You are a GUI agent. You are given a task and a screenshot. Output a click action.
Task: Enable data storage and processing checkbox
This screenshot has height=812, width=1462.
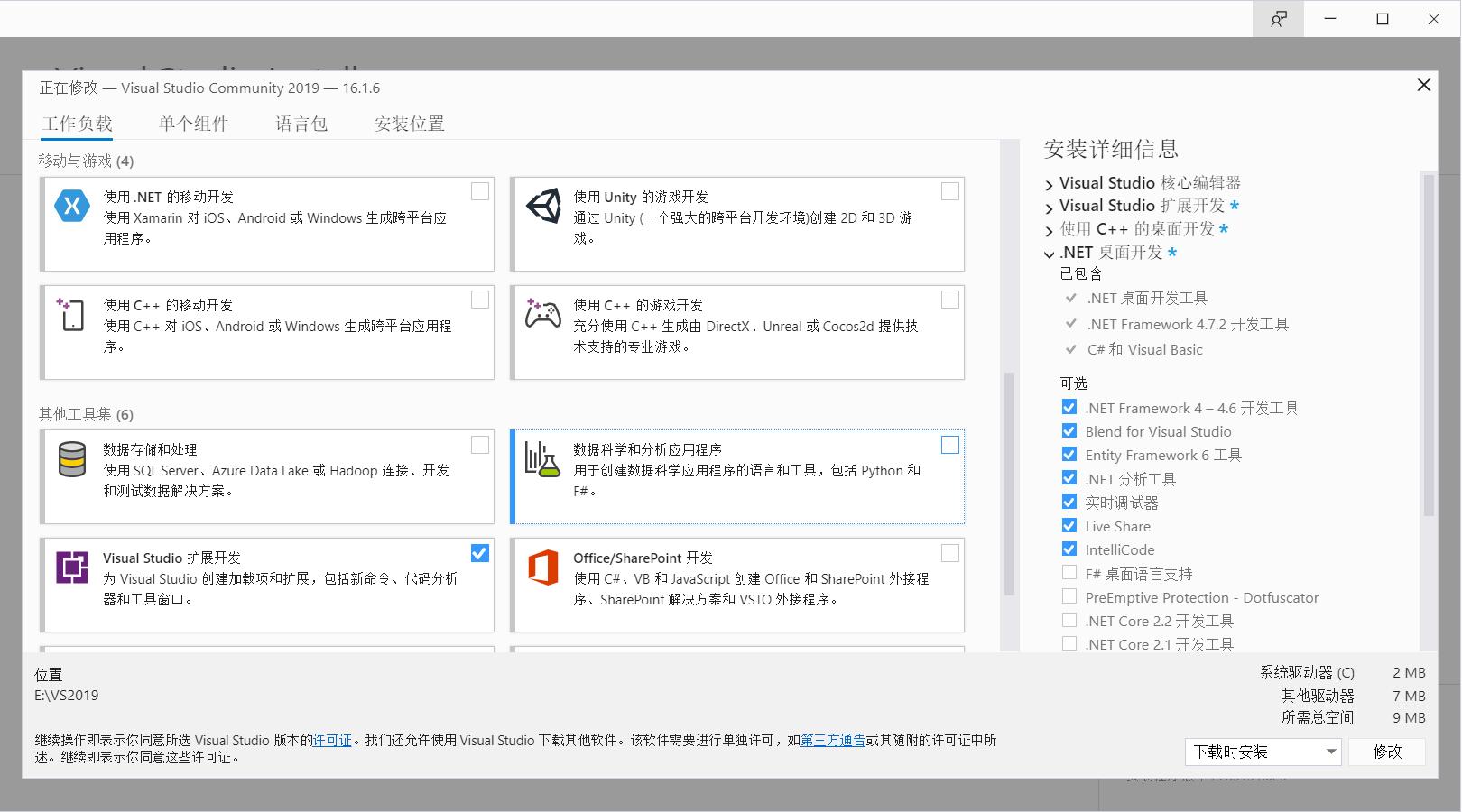point(480,445)
